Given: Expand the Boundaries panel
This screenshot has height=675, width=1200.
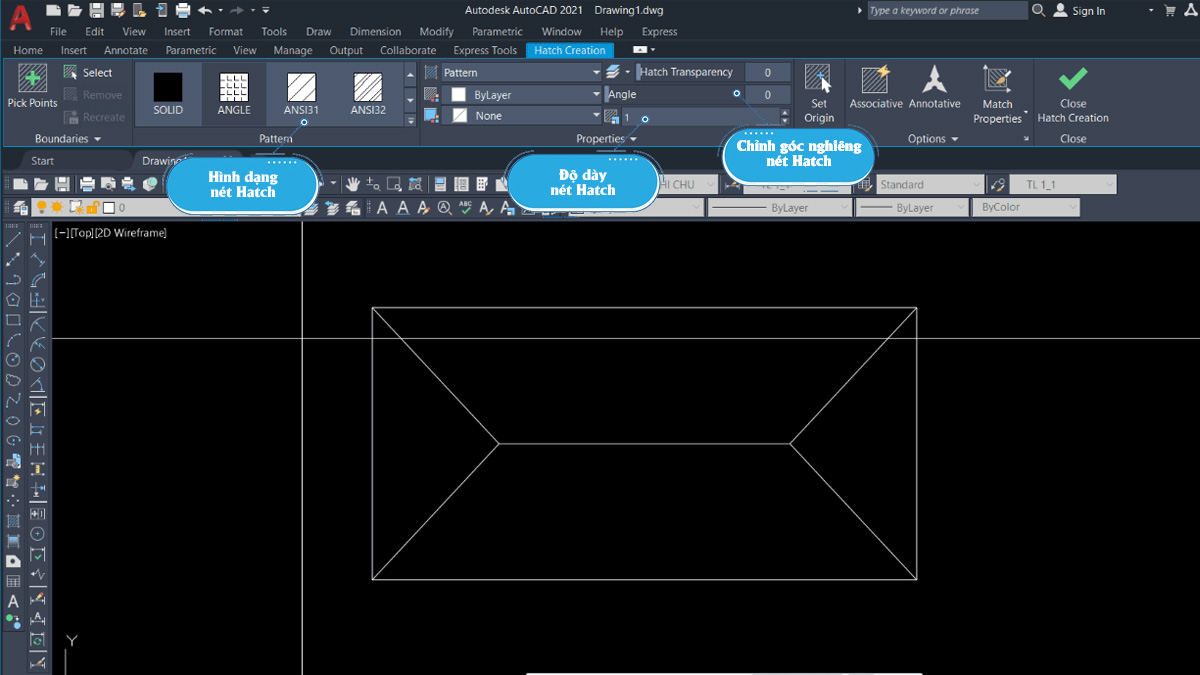Looking at the screenshot, I should [x=68, y=139].
